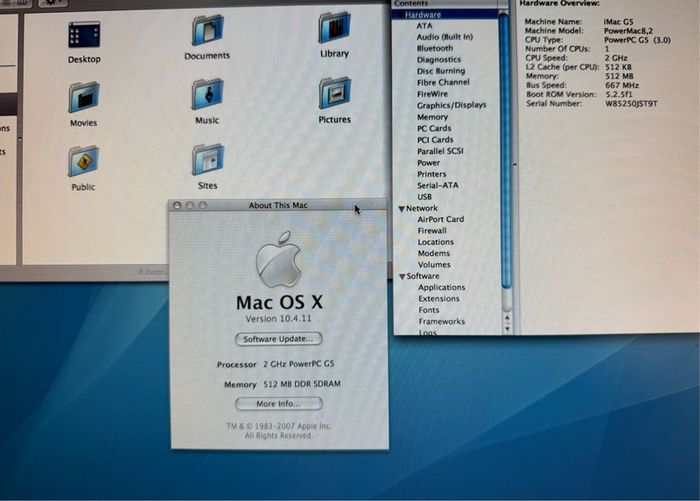
Task: Select Memory in the hardware list
Action: [x=432, y=117]
